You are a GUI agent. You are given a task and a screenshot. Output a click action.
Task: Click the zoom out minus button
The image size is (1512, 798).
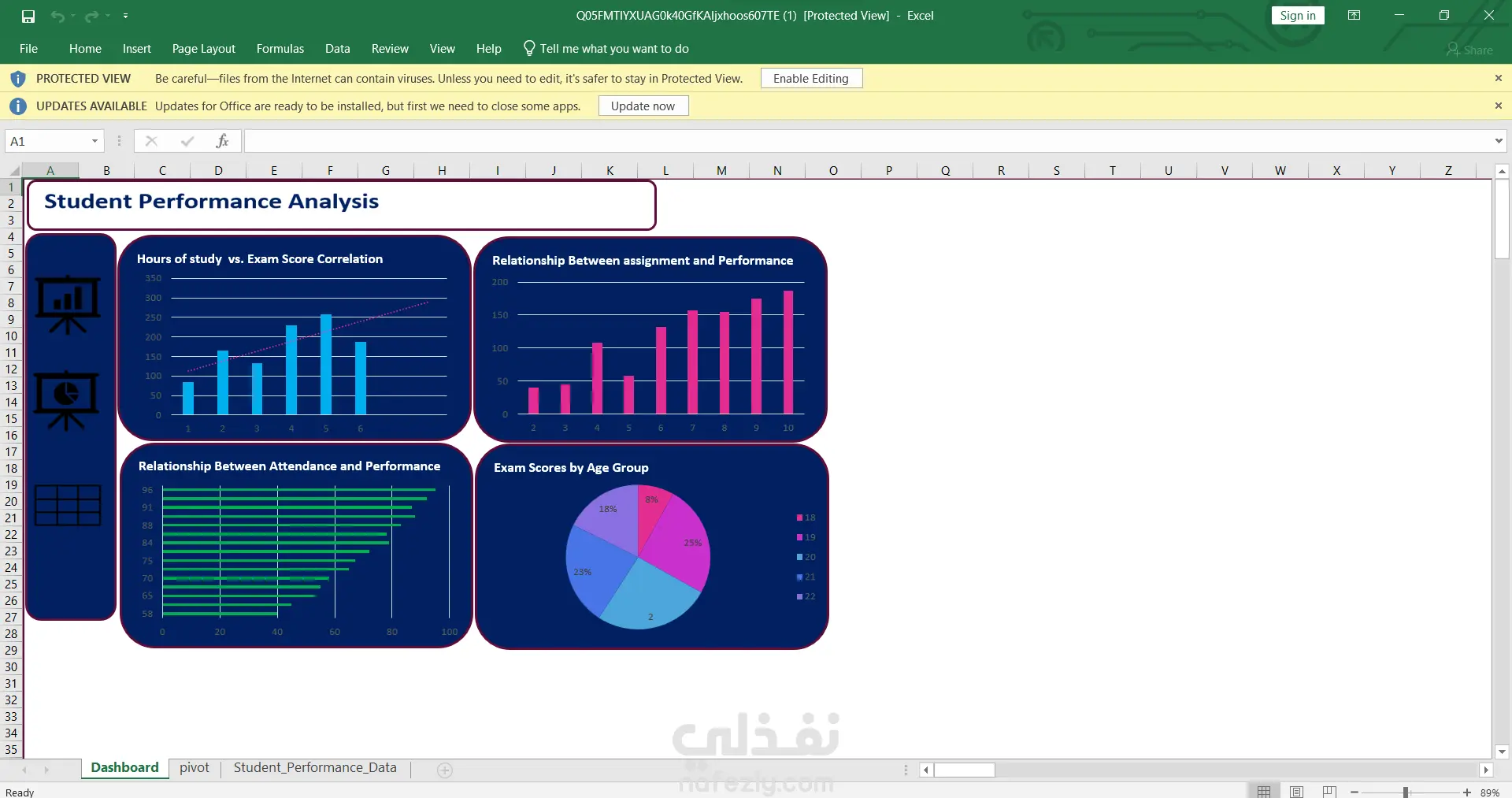pos(1354,792)
